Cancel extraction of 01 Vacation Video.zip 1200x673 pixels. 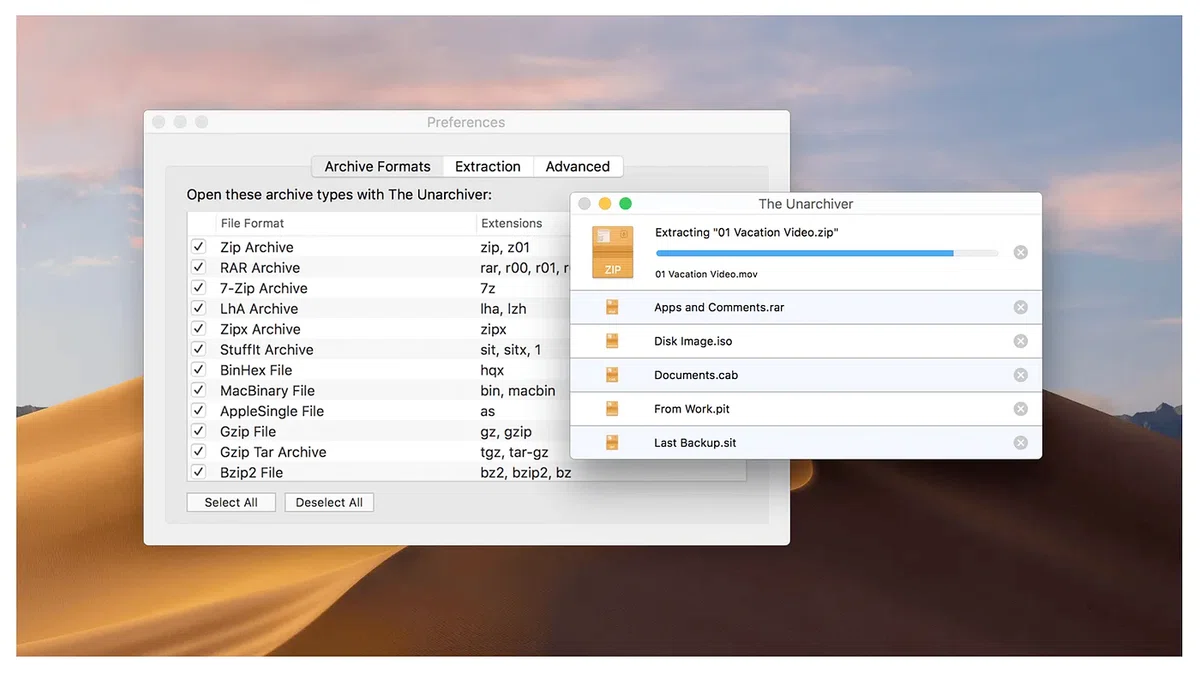(x=1020, y=252)
